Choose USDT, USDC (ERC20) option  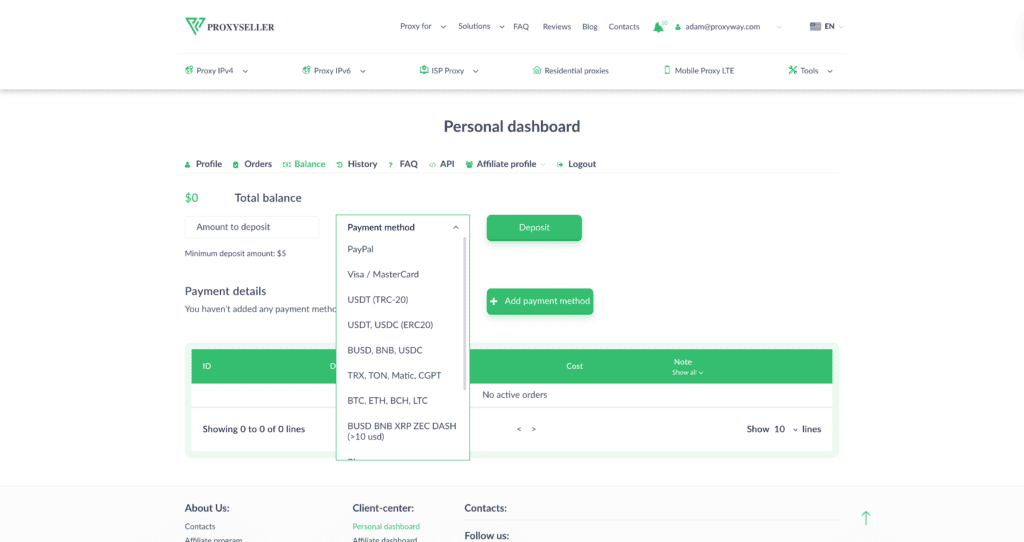(390, 325)
